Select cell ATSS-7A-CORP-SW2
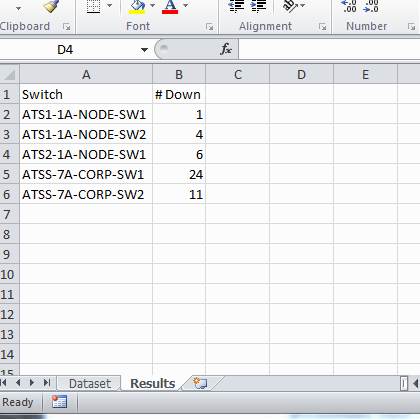 click(x=86, y=194)
